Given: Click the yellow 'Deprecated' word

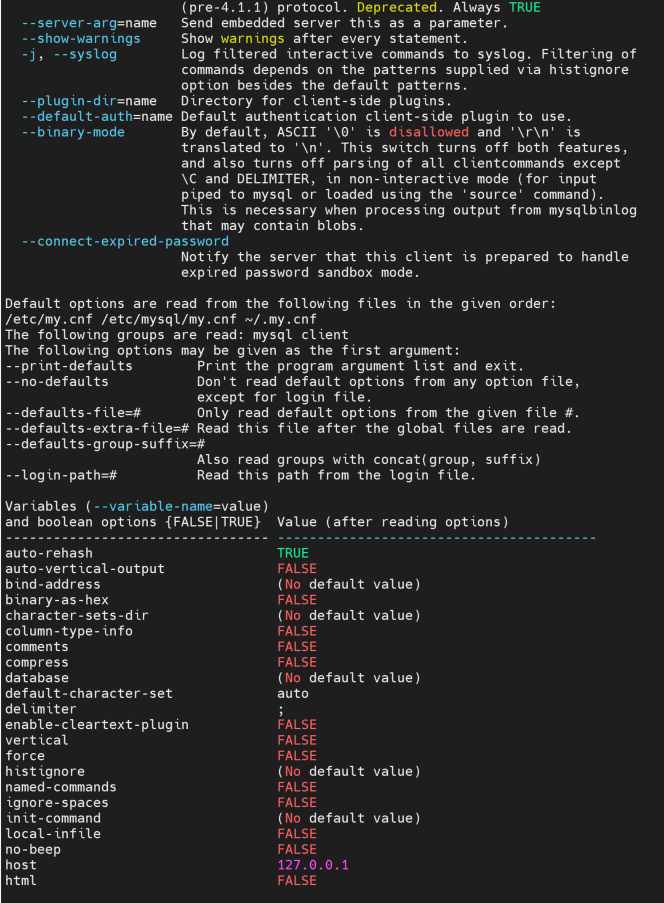Looking at the screenshot, I should [x=397, y=7].
